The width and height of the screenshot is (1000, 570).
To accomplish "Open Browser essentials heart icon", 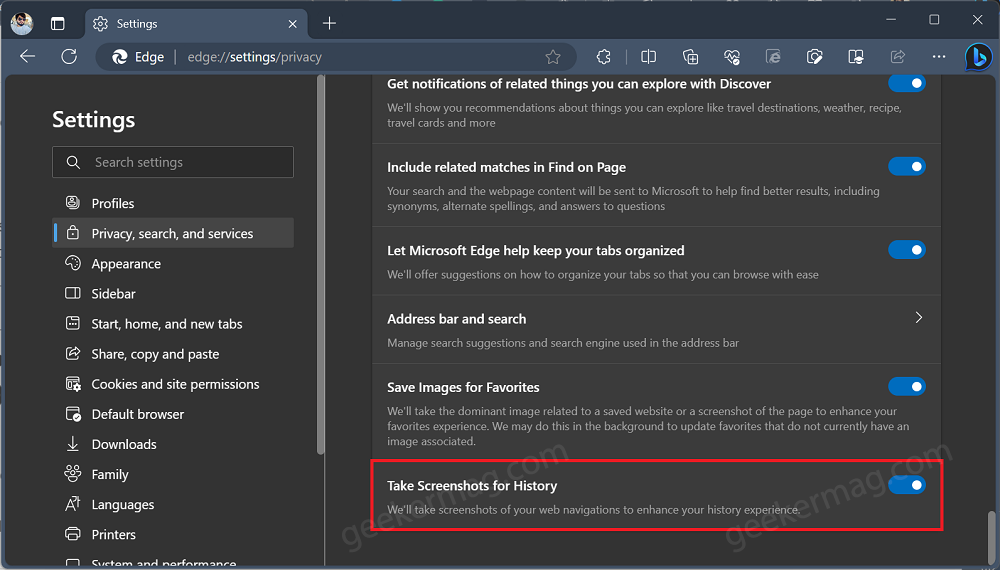I will point(732,57).
